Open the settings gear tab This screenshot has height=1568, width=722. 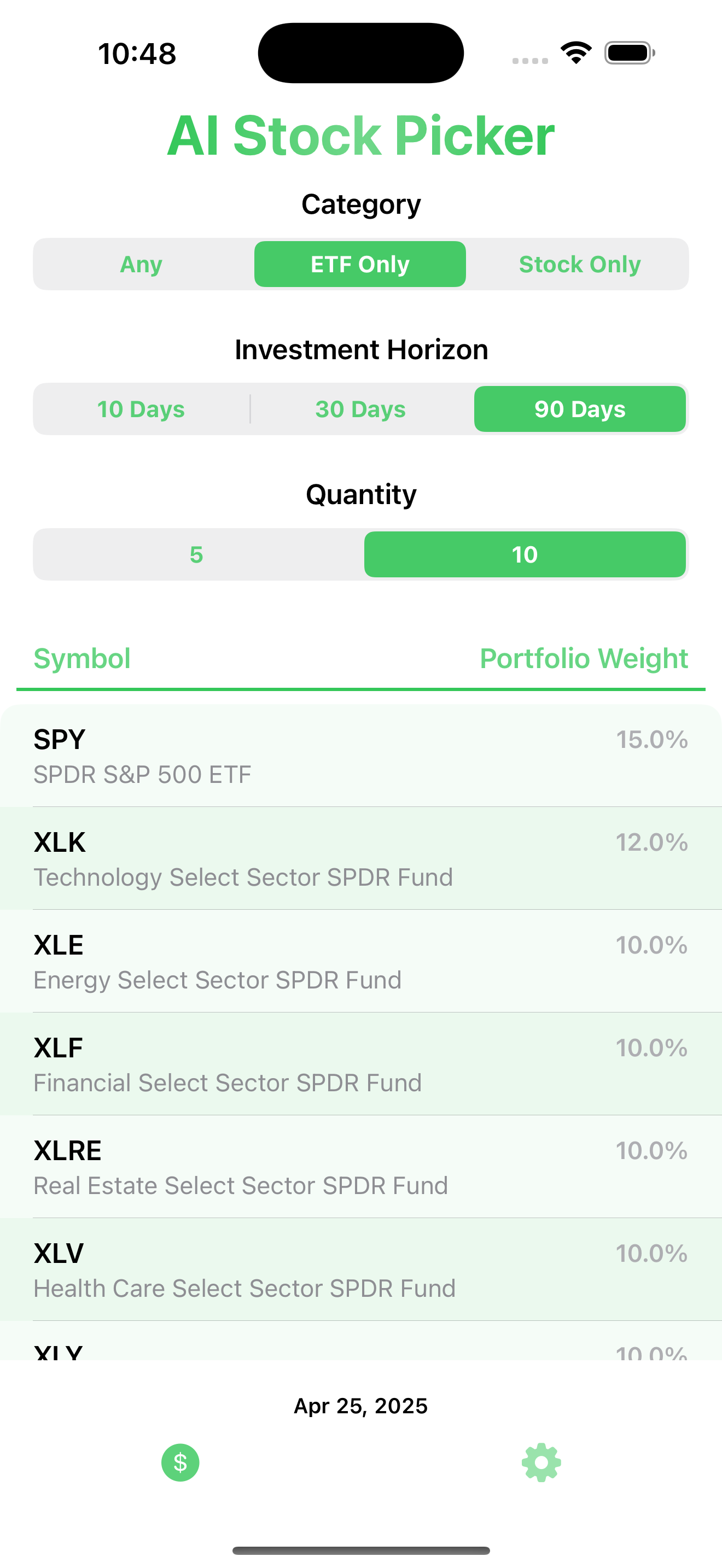(x=541, y=1462)
